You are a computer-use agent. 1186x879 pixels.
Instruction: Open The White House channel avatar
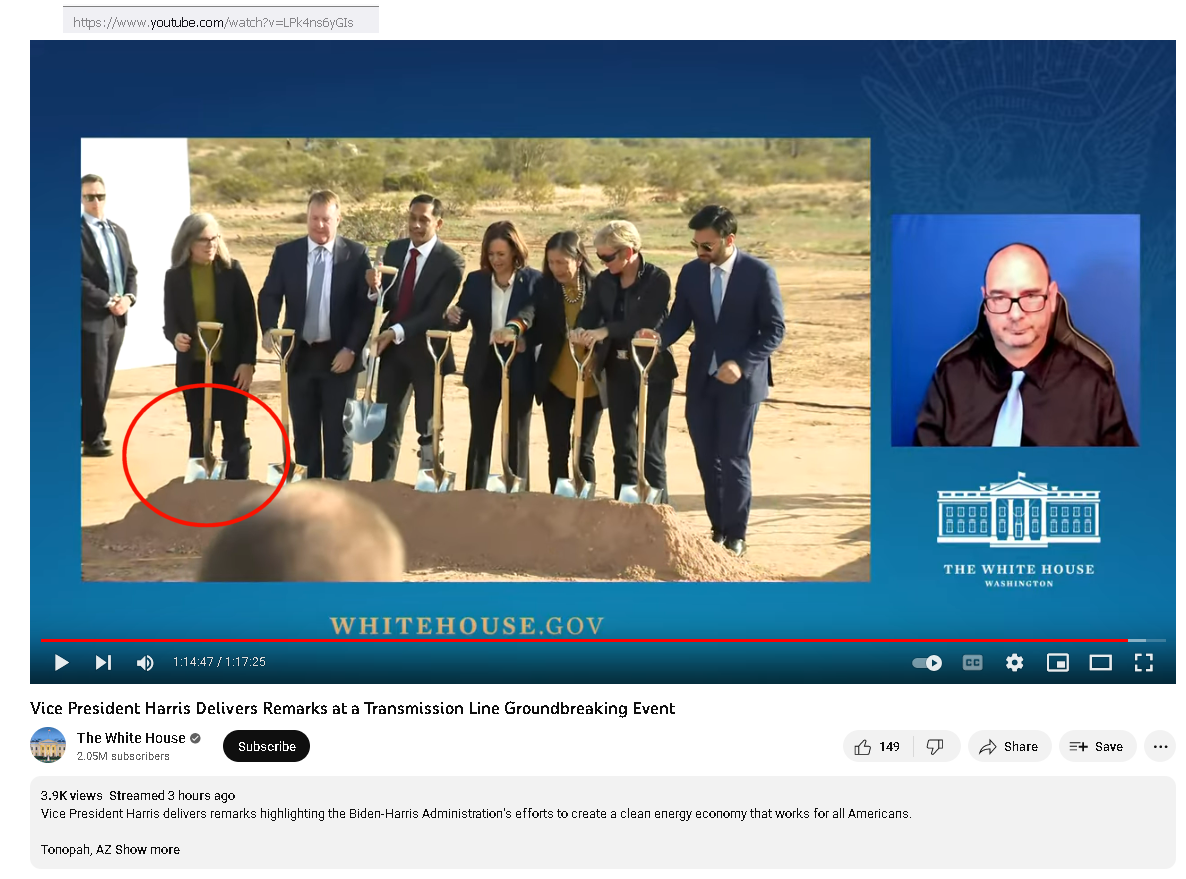[x=48, y=745]
